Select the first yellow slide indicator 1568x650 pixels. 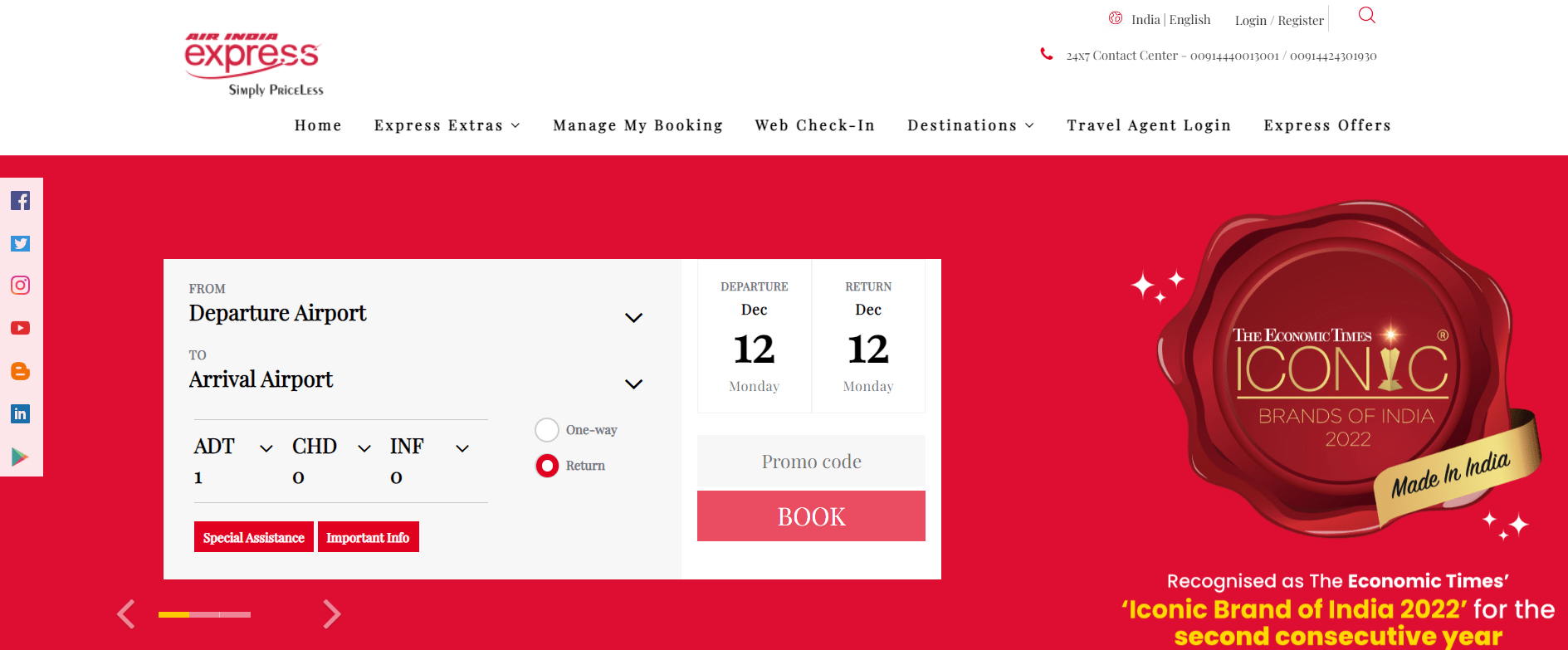pyautogui.click(x=173, y=614)
